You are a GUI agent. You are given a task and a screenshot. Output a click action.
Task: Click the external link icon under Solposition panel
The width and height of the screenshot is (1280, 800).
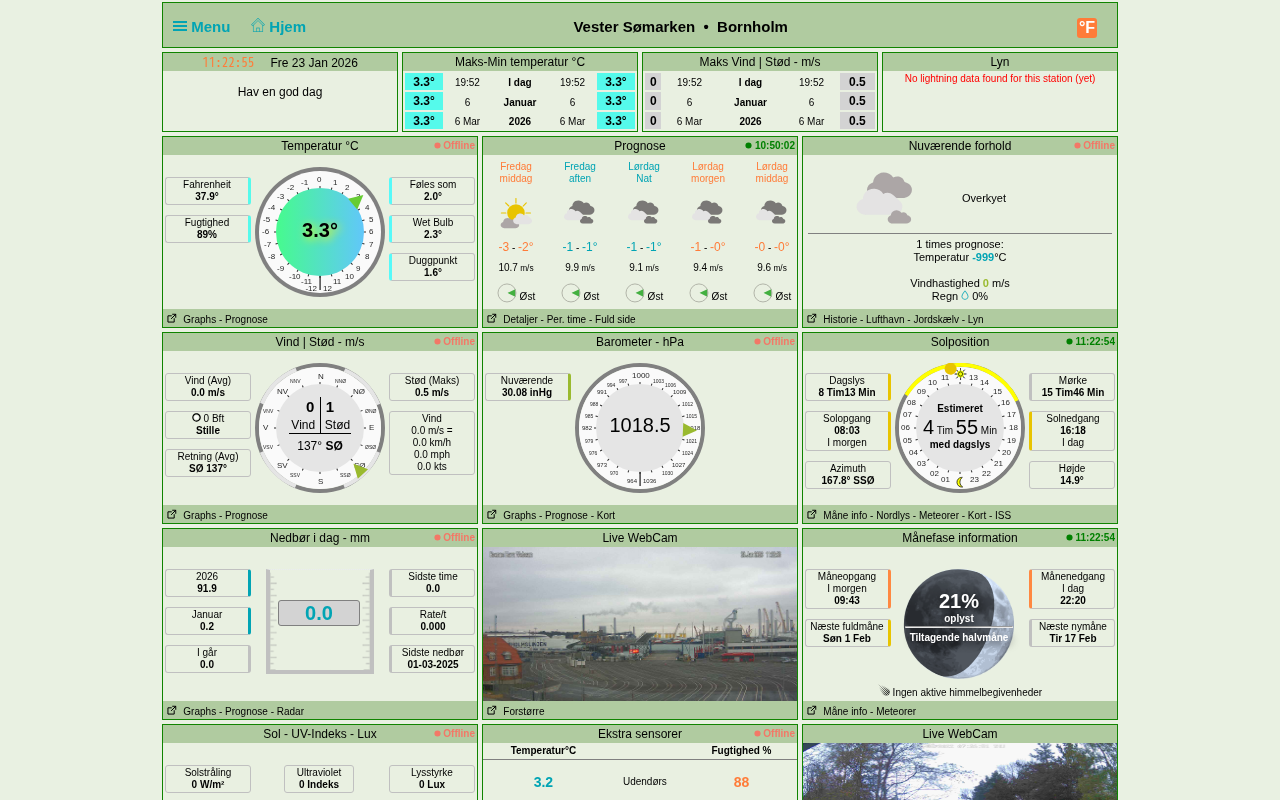(x=812, y=515)
